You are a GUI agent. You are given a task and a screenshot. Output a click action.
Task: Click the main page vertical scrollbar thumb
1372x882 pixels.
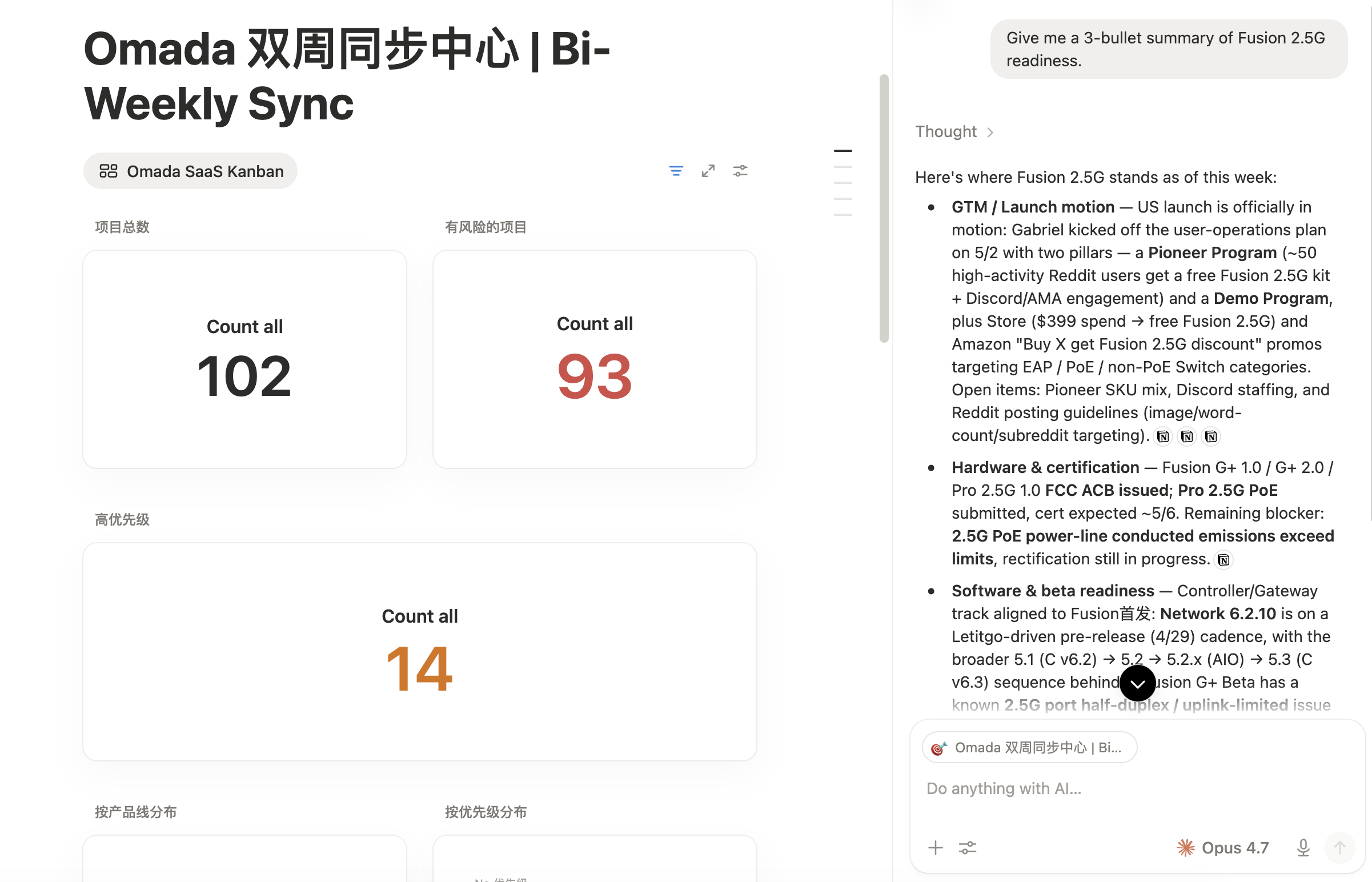tap(884, 209)
